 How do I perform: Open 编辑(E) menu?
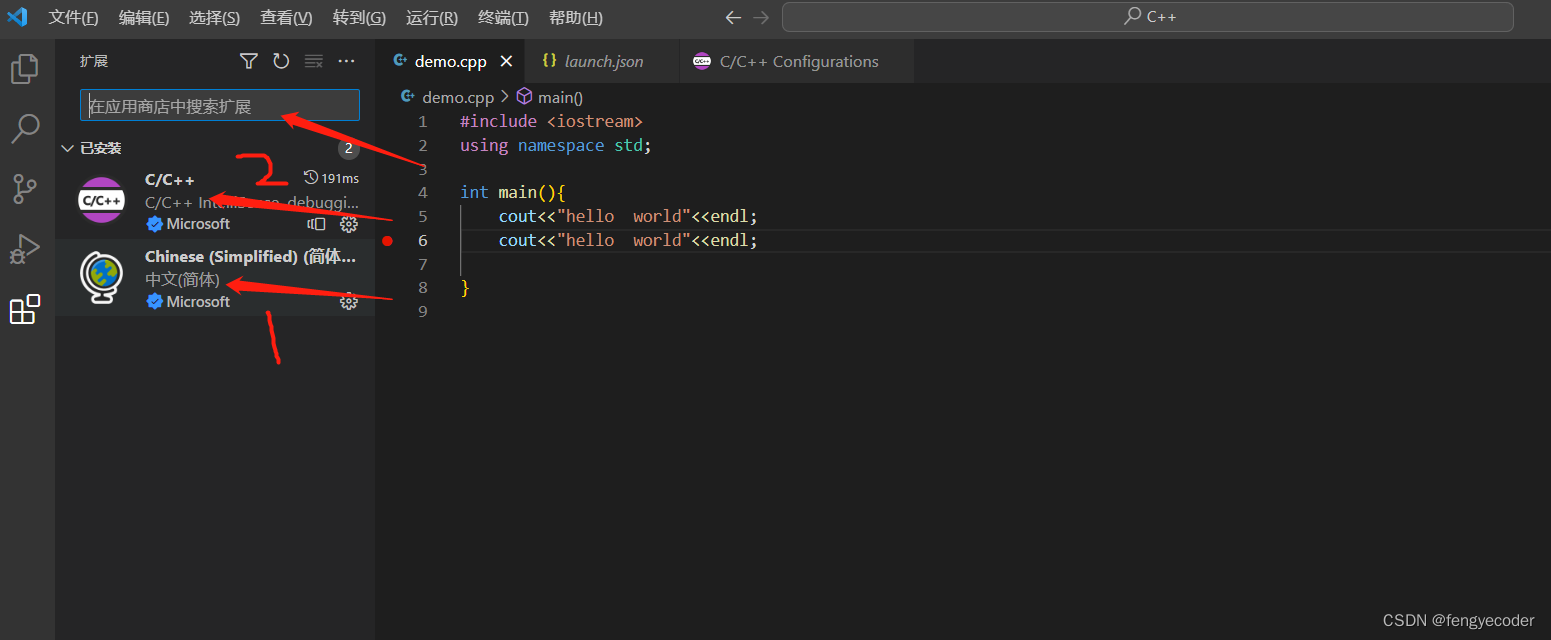click(x=144, y=18)
